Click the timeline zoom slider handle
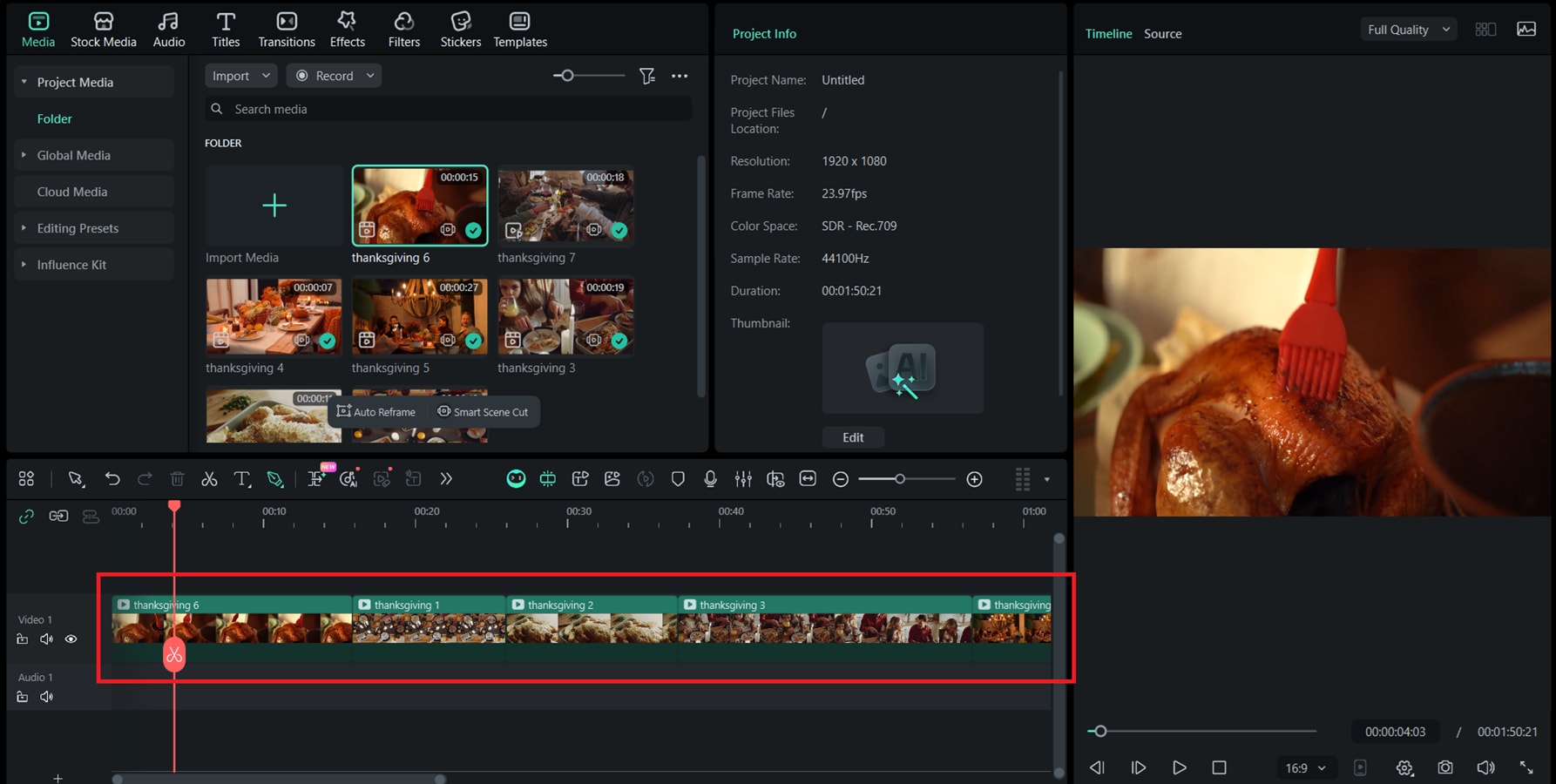 (x=900, y=479)
